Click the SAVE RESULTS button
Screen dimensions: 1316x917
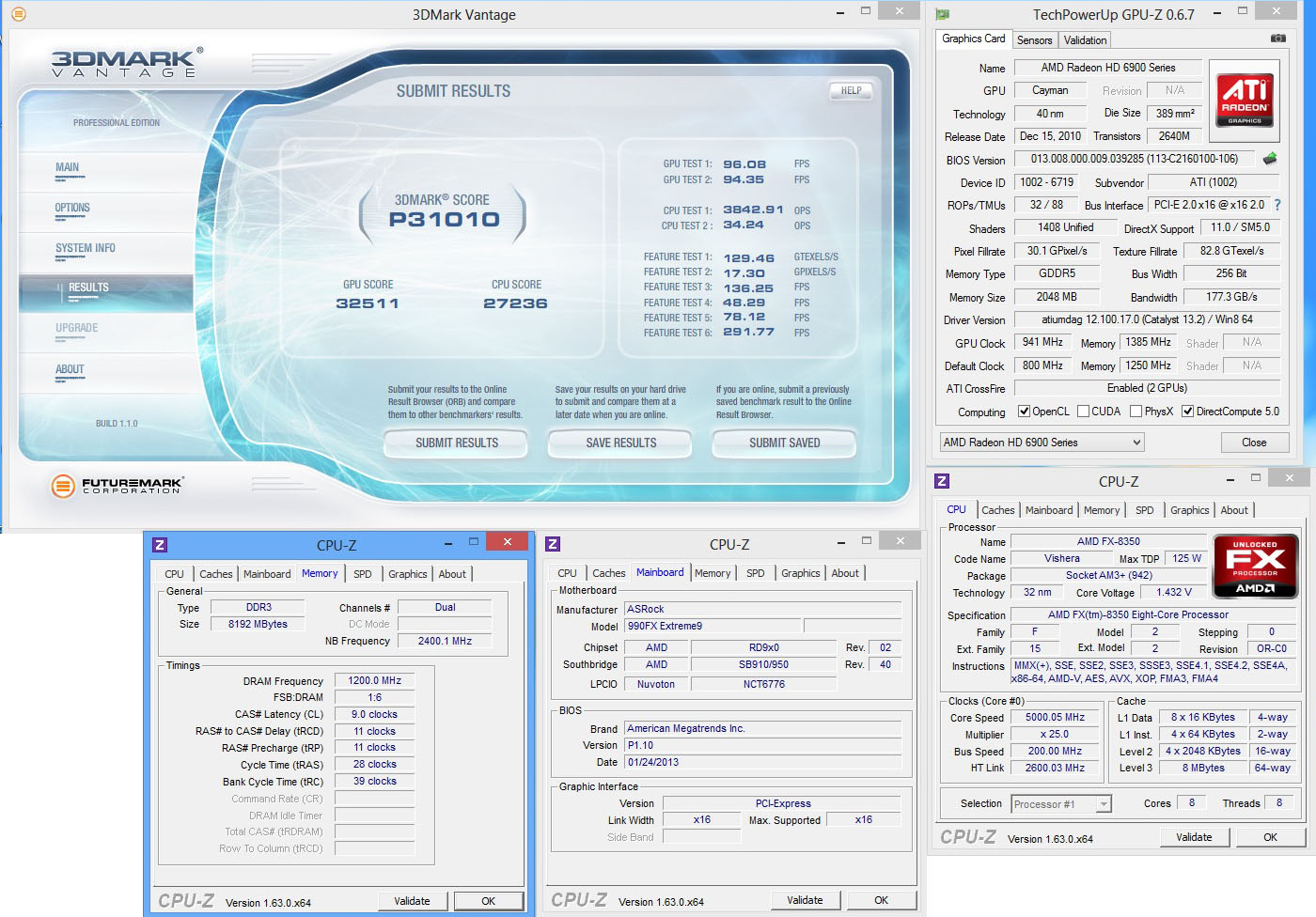coord(620,443)
